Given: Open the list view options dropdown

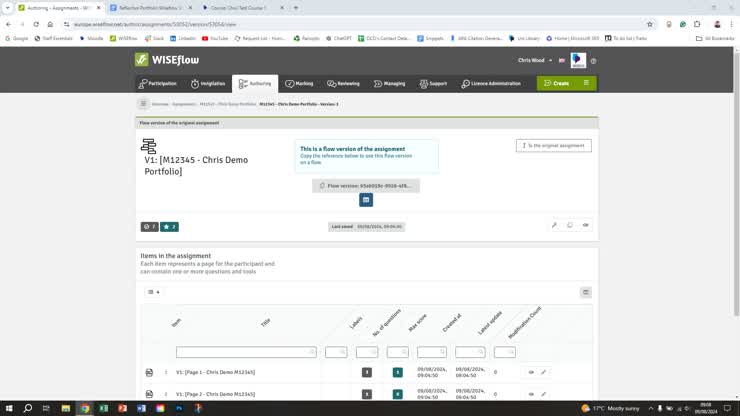Looking at the screenshot, I should coord(153,292).
